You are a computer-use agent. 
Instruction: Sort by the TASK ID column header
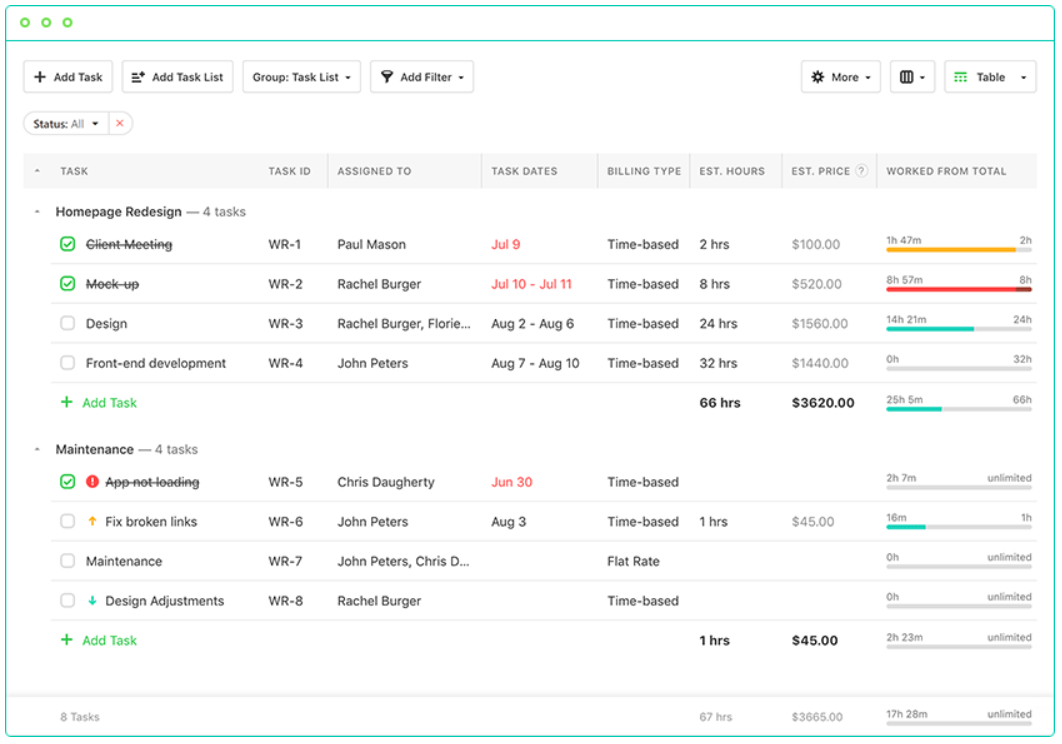point(289,171)
